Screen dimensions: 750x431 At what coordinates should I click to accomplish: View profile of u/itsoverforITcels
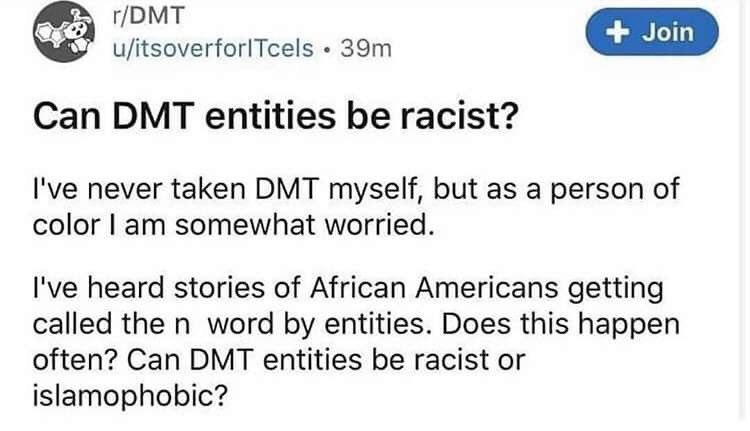pyautogui.click(x=213, y=48)
